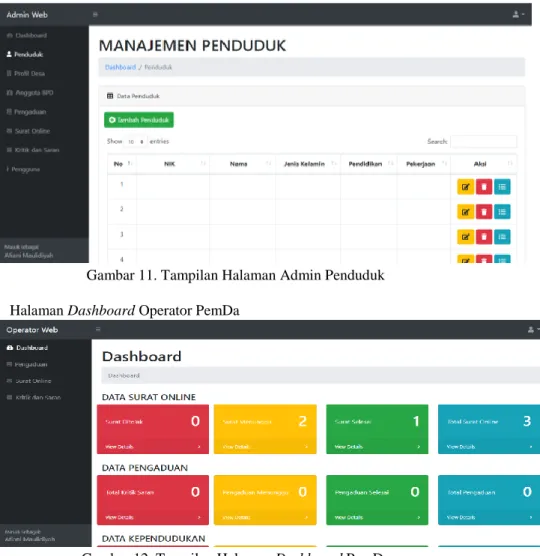Sort table by Nama column
The width and height of the screenshot is (540, 556).
[242, 164]
